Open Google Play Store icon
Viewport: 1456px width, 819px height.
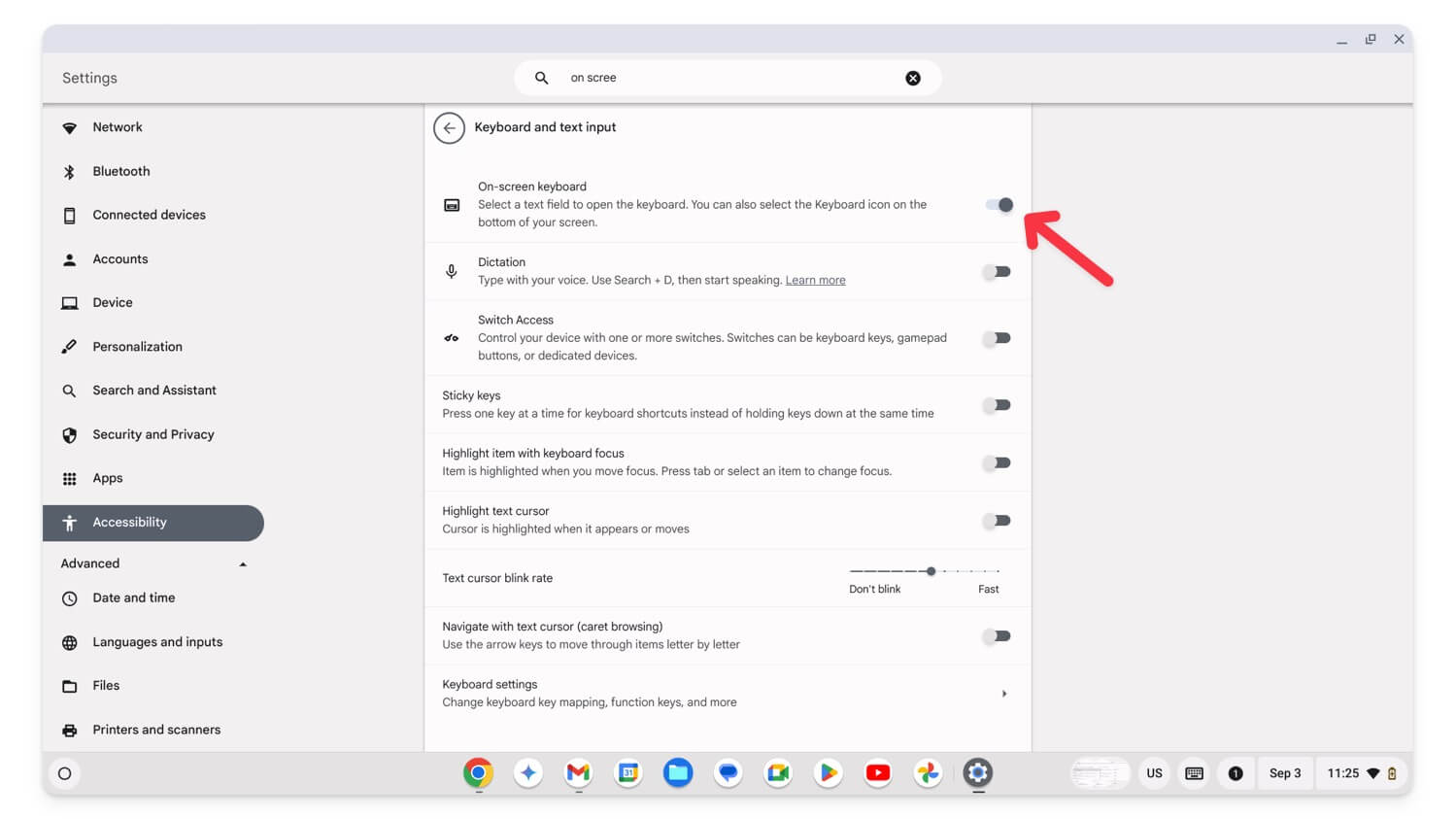click(829, 773)
